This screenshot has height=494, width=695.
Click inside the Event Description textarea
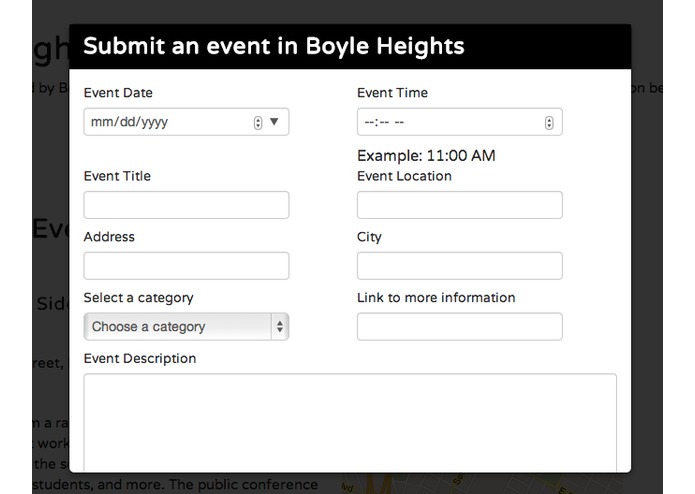tap(350, 423)
